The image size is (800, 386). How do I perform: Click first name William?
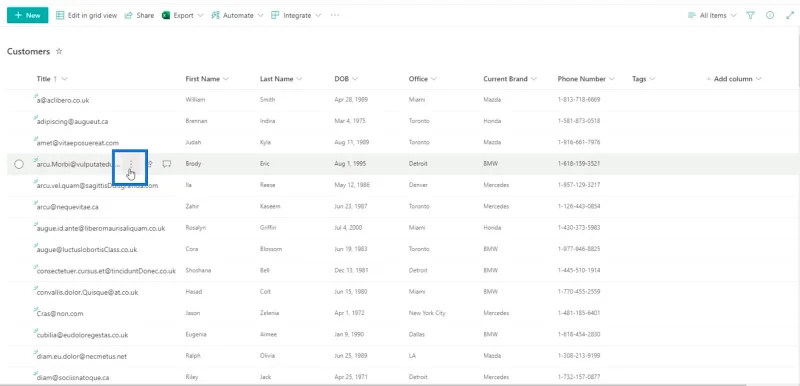point(195,100)
